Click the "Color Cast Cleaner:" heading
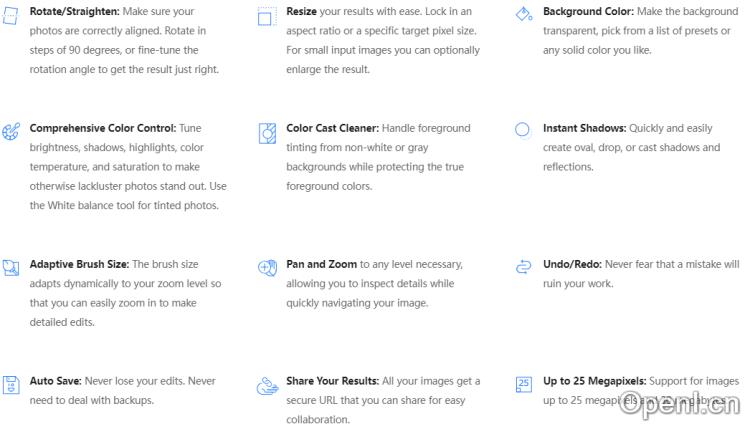750x424 pixels. click(x=332, y=129)
